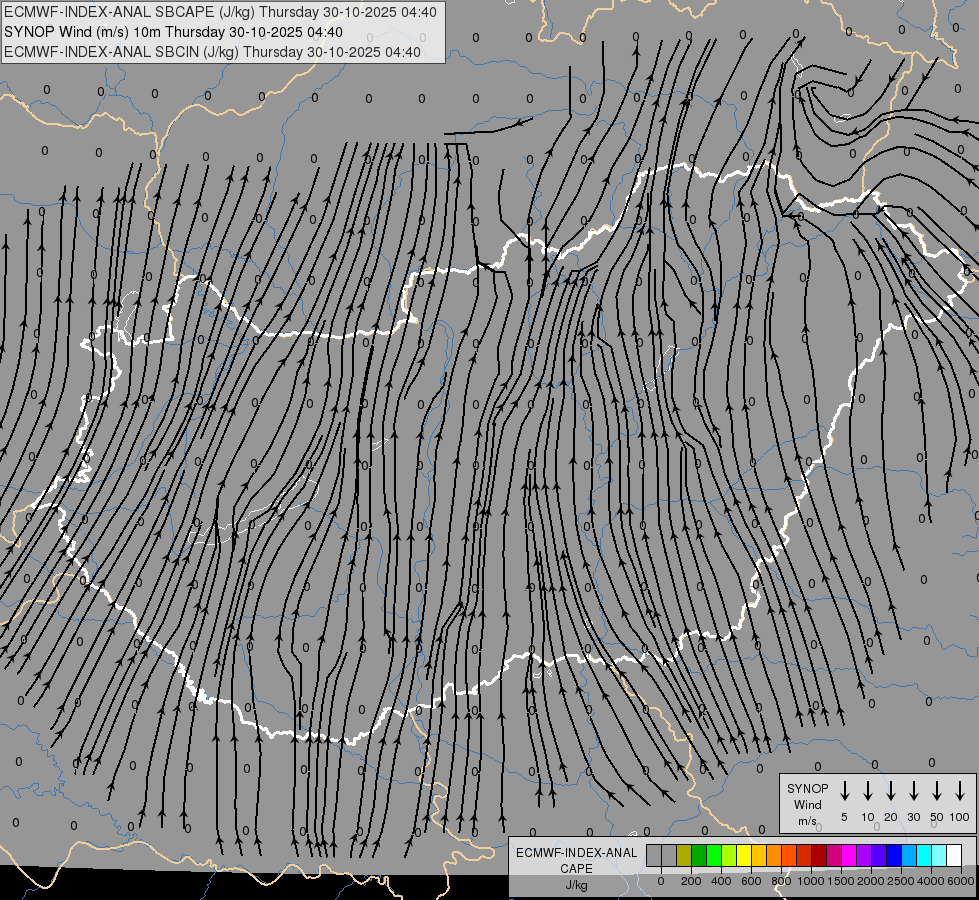Click the 5 speed label in wind legend
979x900 pixels.
(844, 817)
